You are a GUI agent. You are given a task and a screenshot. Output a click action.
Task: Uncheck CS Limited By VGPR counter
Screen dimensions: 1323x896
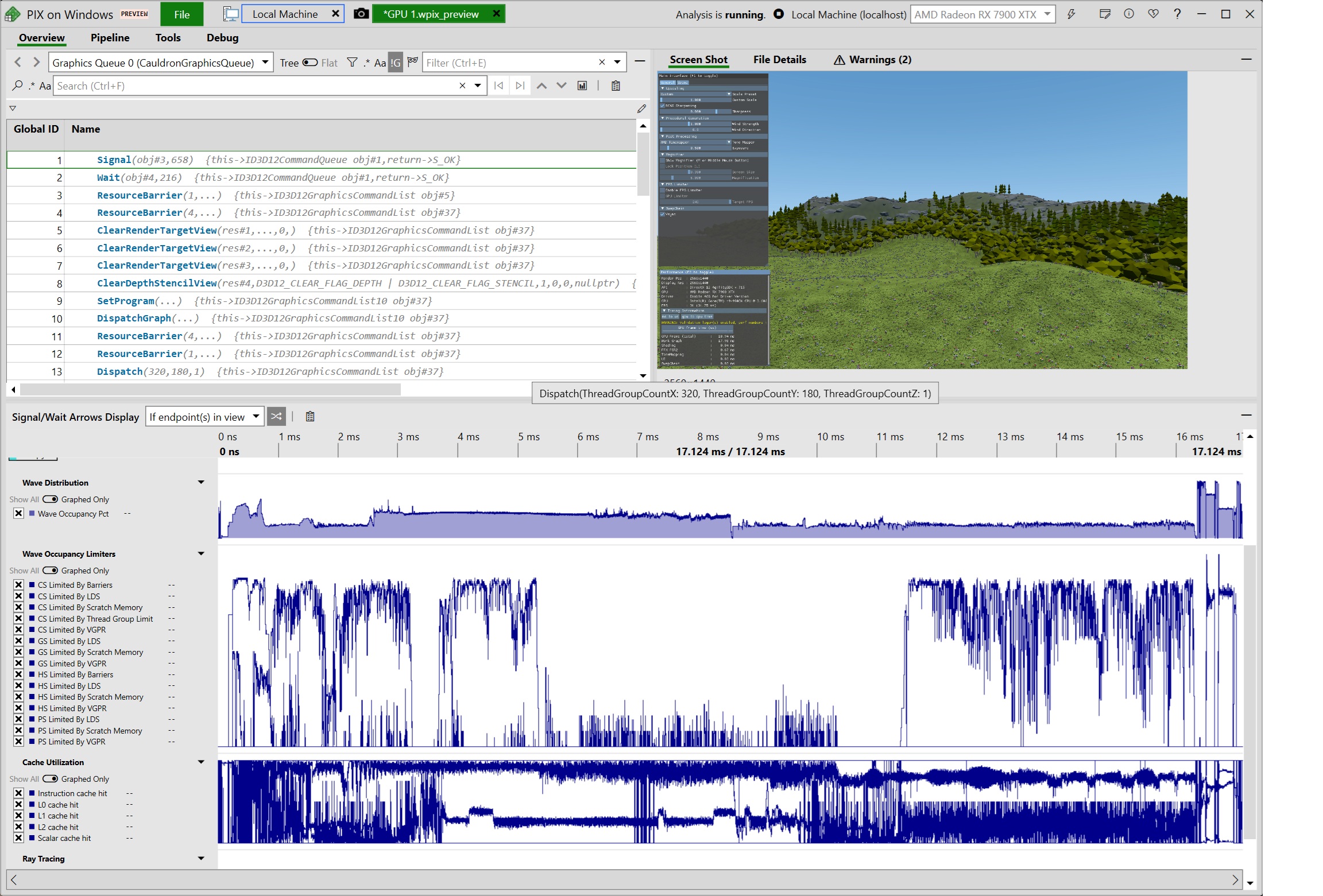pyautogui.click(x=19, y=630)
